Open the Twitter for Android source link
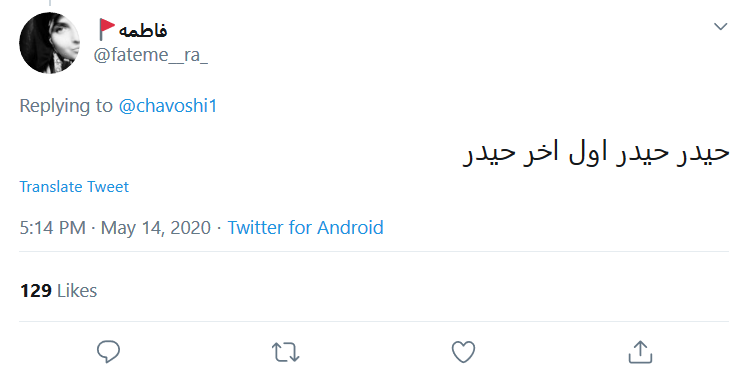The image size is (748, 381). pyautogui.click(x=305, y=227)
